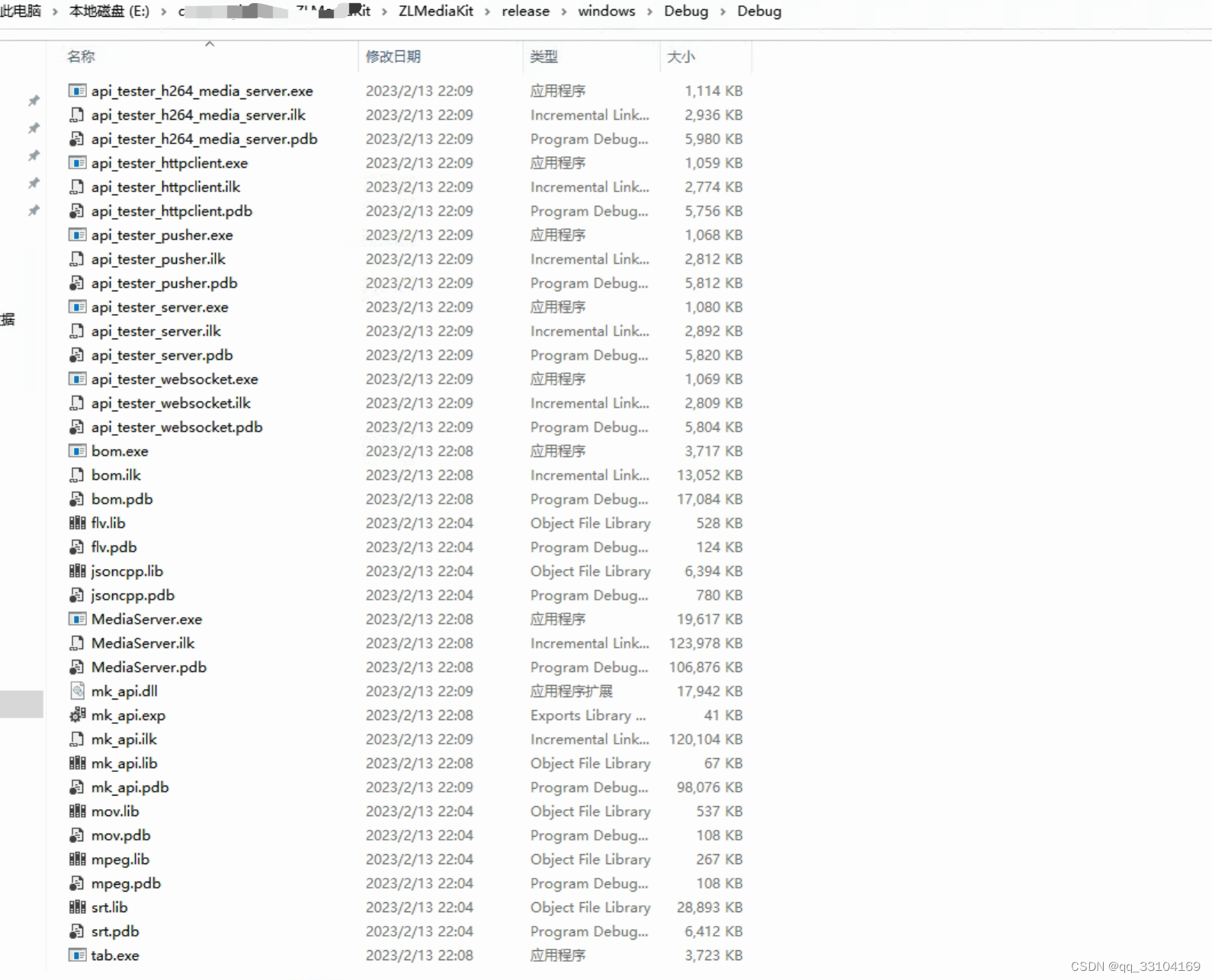Image resolution: width=1212 pixels, height=980 pixels.
Task: Click the bom.exe application icon
Action: click(x=77, y=451)
